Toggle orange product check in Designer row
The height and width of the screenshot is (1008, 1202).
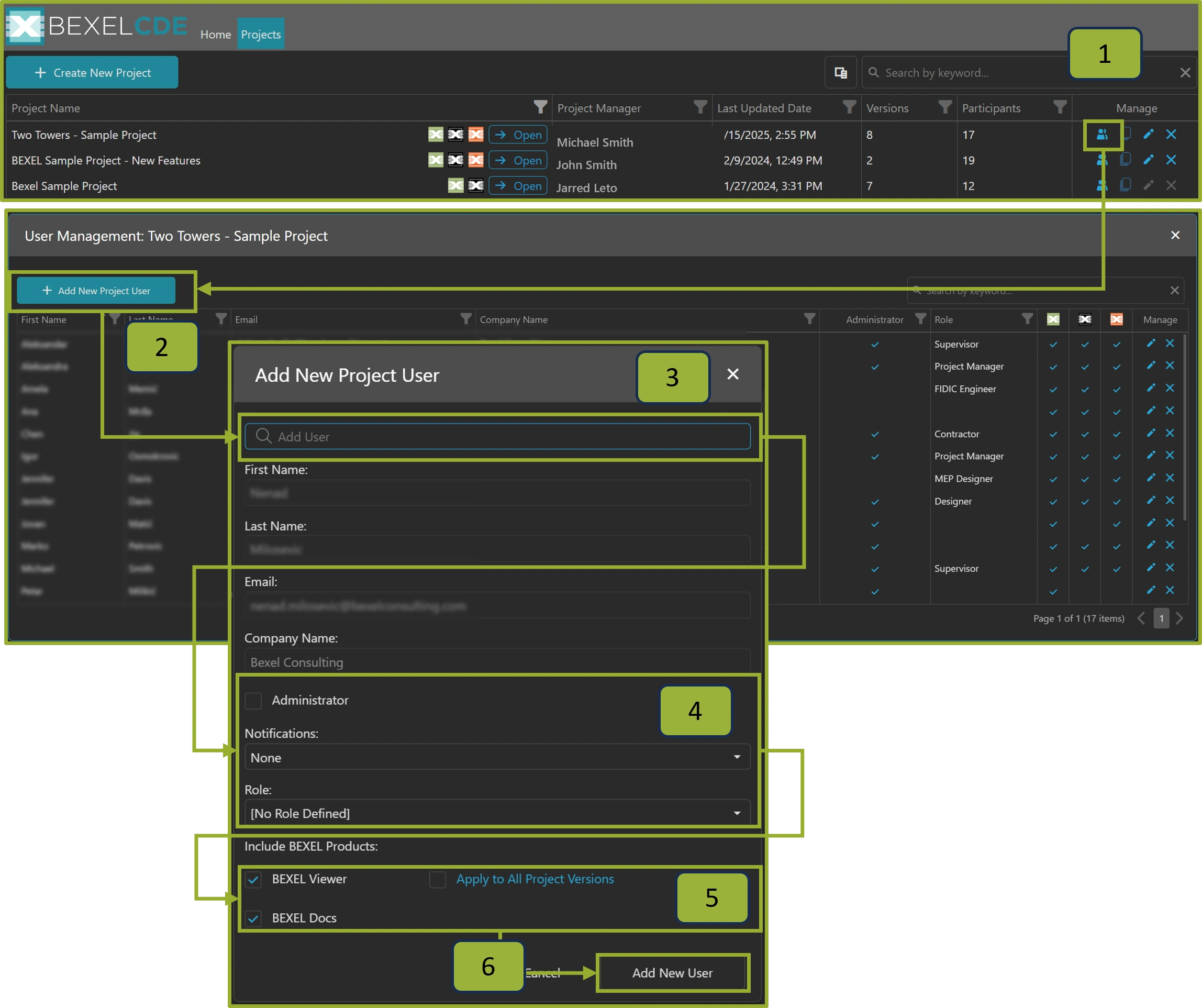(1116, 502)
